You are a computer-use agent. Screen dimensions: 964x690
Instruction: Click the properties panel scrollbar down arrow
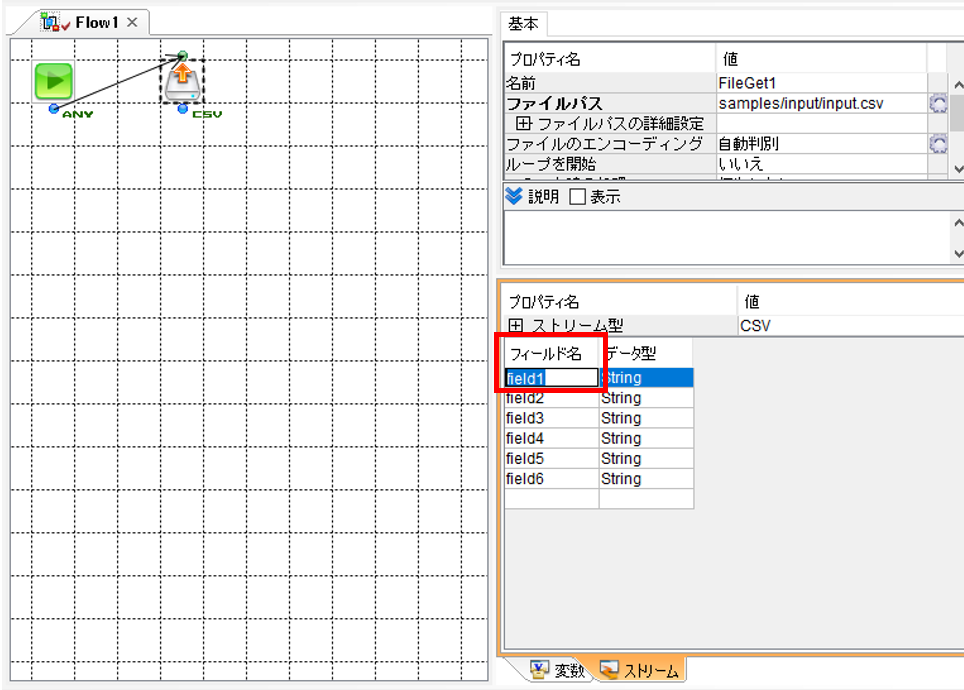957,169
